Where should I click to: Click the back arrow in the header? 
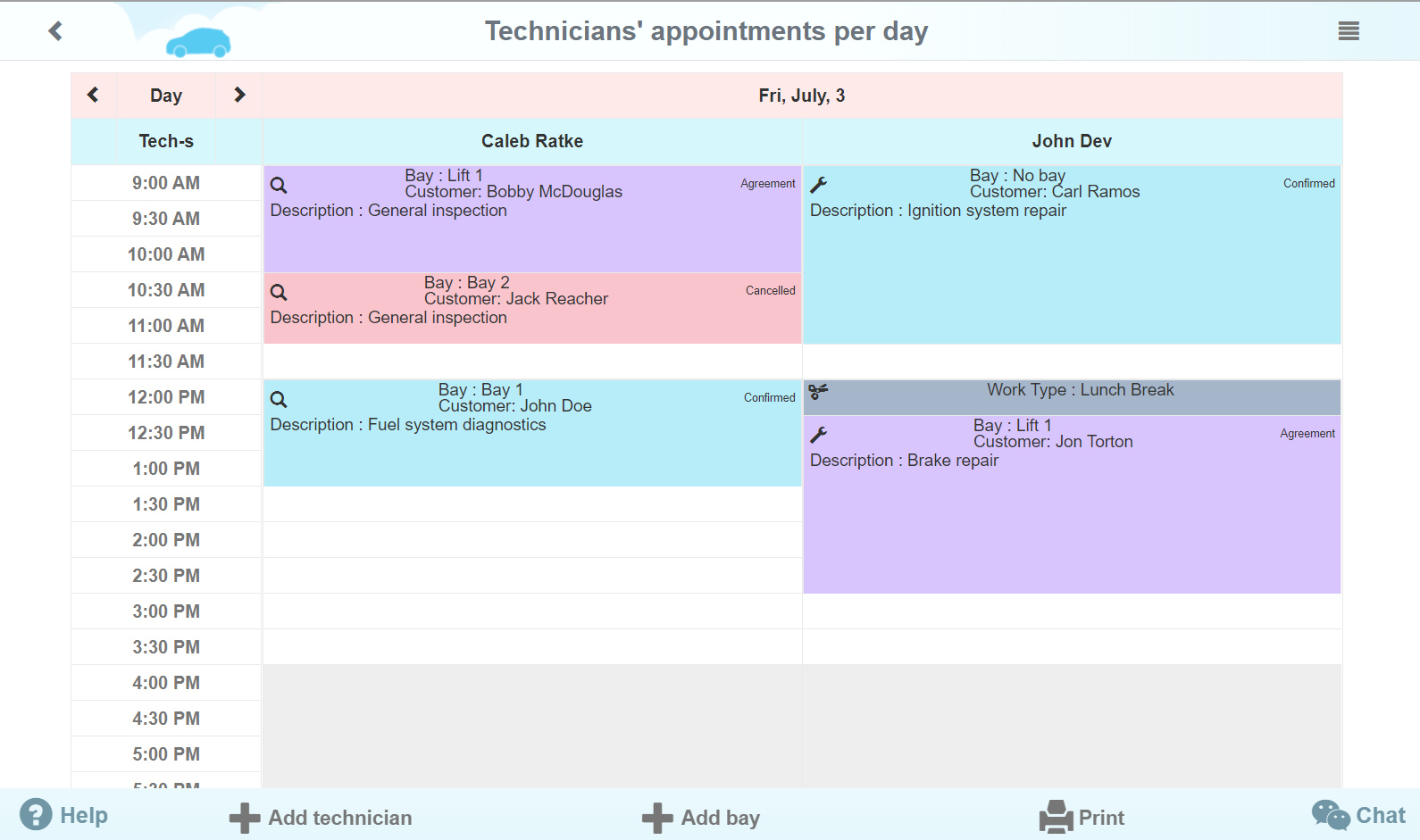point(55,31)
